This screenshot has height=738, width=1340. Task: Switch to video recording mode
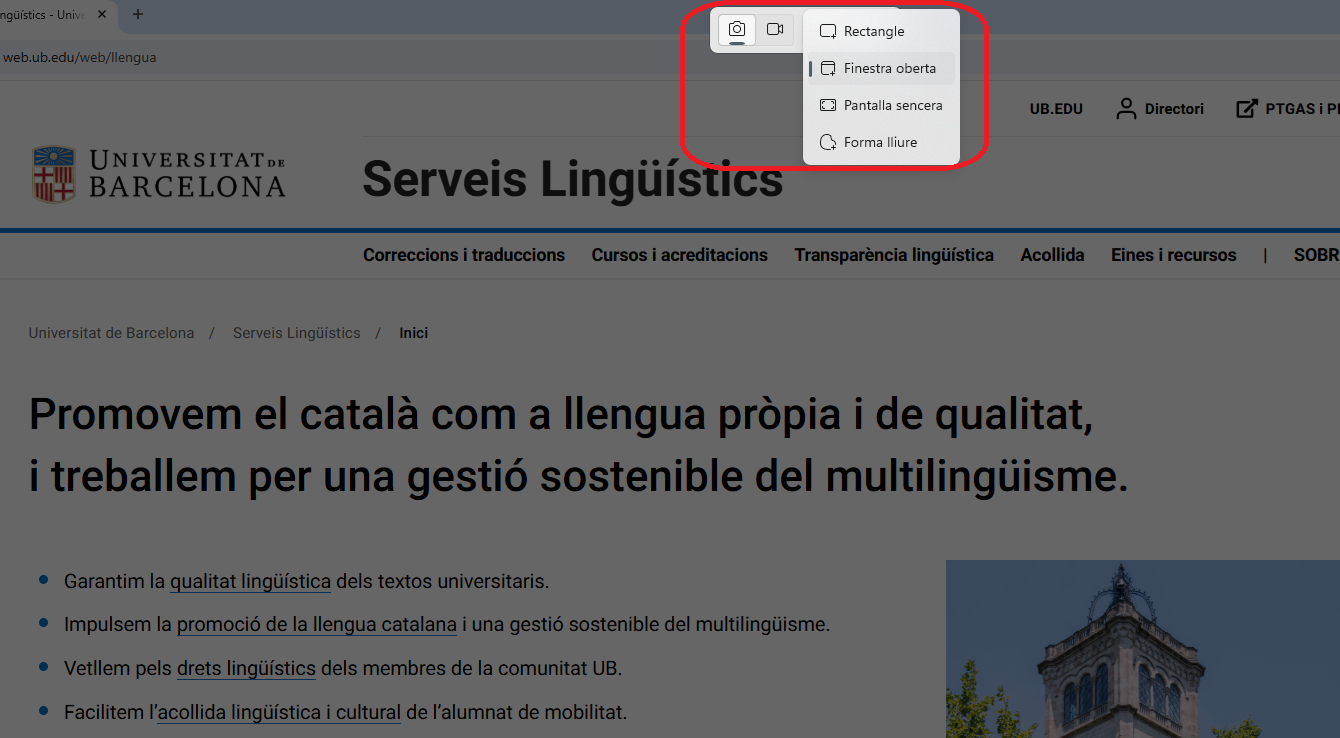pos(774,30)
